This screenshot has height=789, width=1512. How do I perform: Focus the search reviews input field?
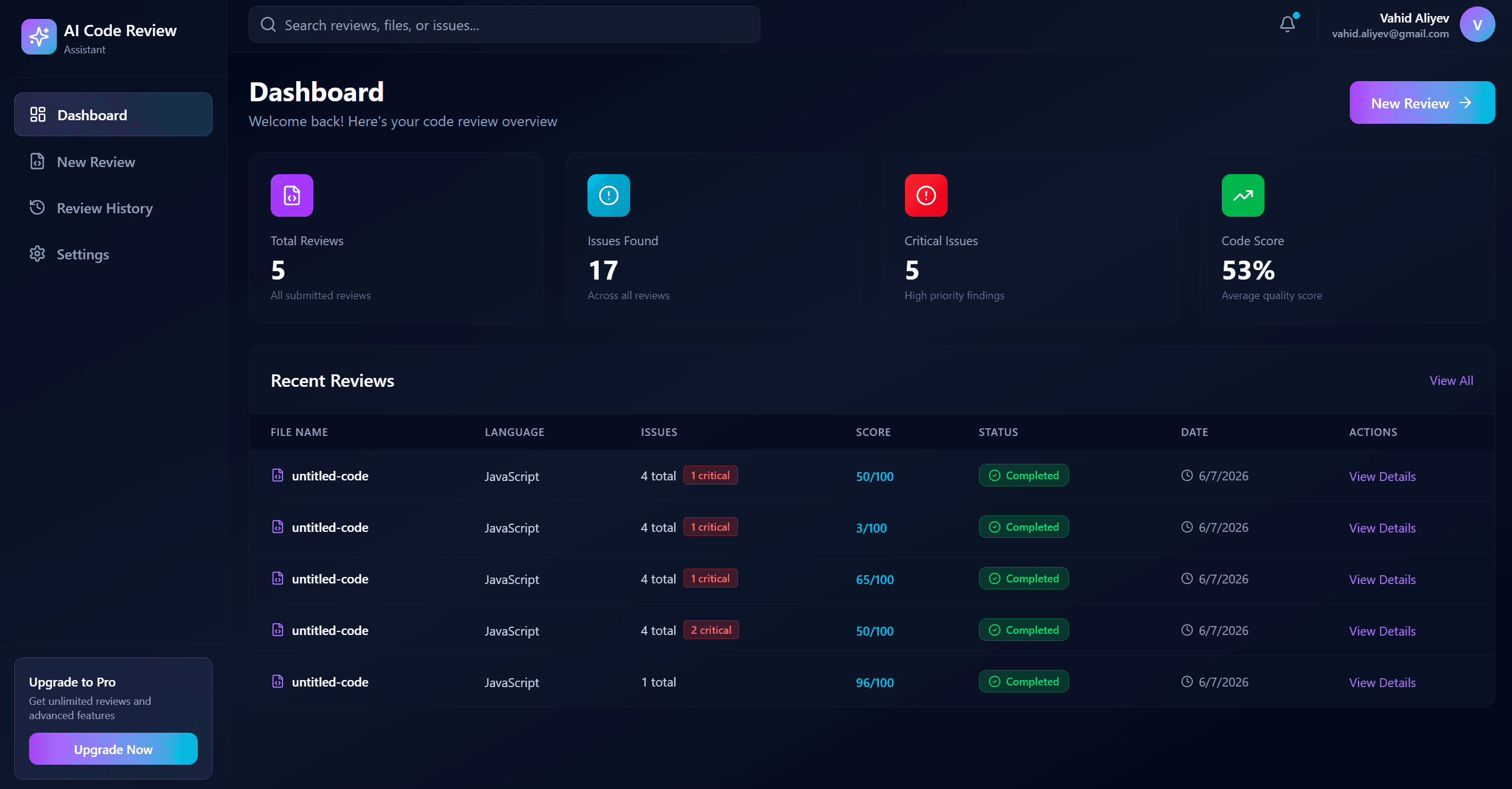point(505,24)
